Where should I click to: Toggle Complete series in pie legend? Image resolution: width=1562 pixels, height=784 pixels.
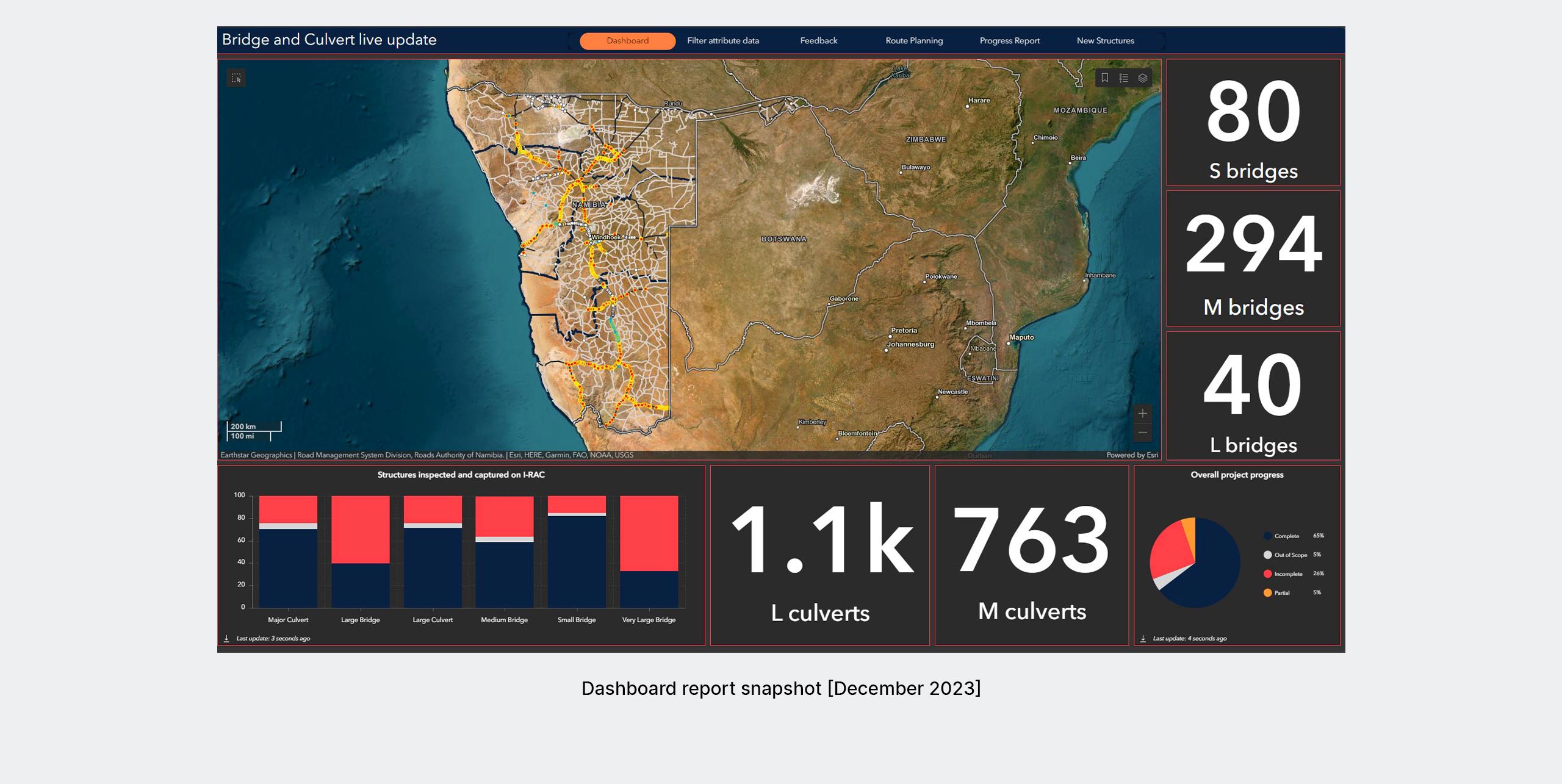click(1286, 536)
